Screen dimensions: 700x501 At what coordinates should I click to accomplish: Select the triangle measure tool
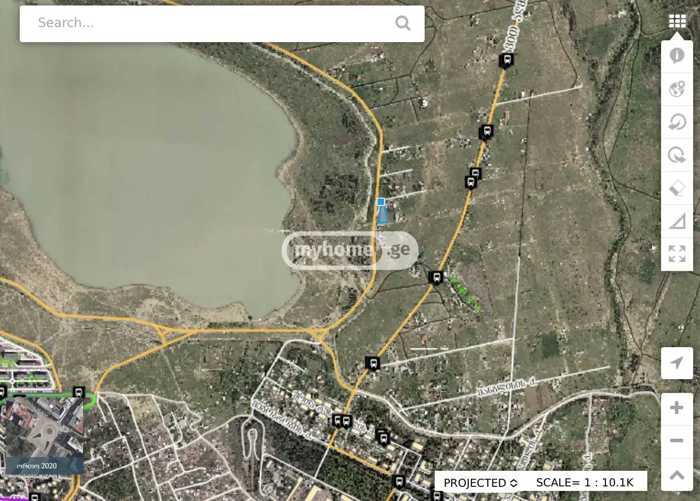click(677, 221)
